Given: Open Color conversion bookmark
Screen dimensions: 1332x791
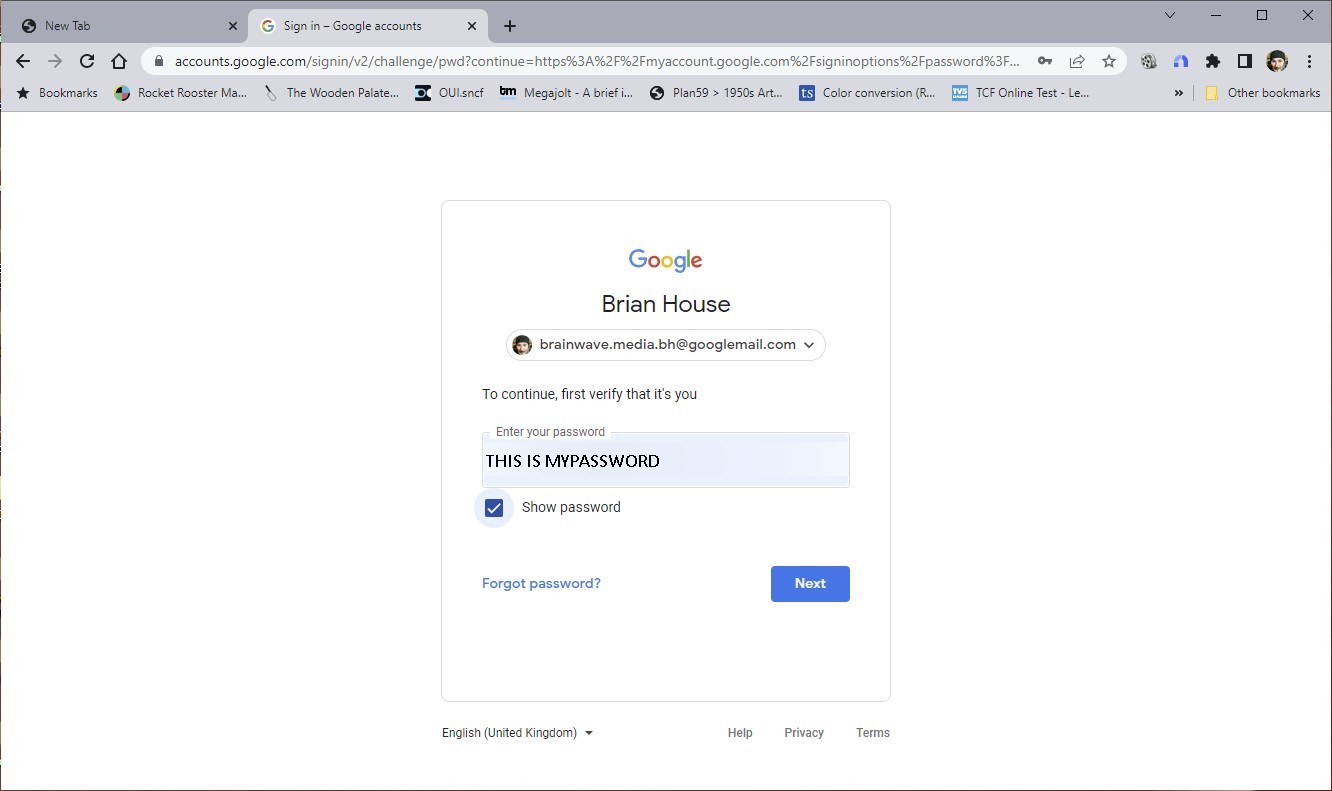Looking at the screenshot, I should pos(867,93).
